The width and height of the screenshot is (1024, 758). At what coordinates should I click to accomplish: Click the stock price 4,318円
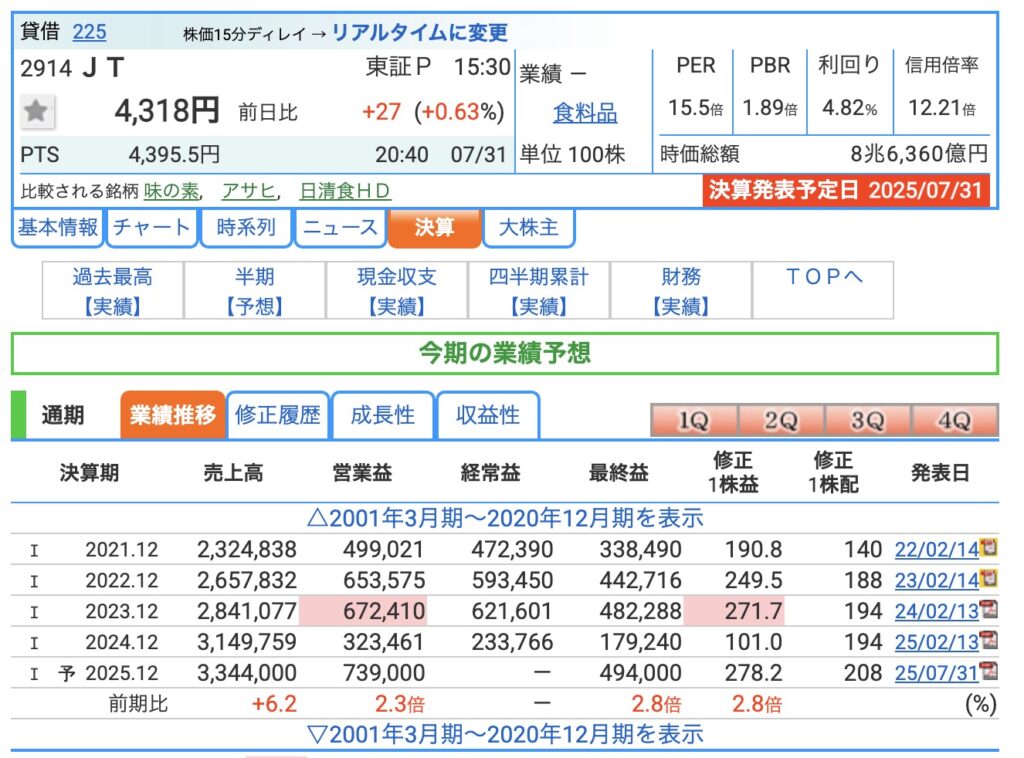click(167, 111)
